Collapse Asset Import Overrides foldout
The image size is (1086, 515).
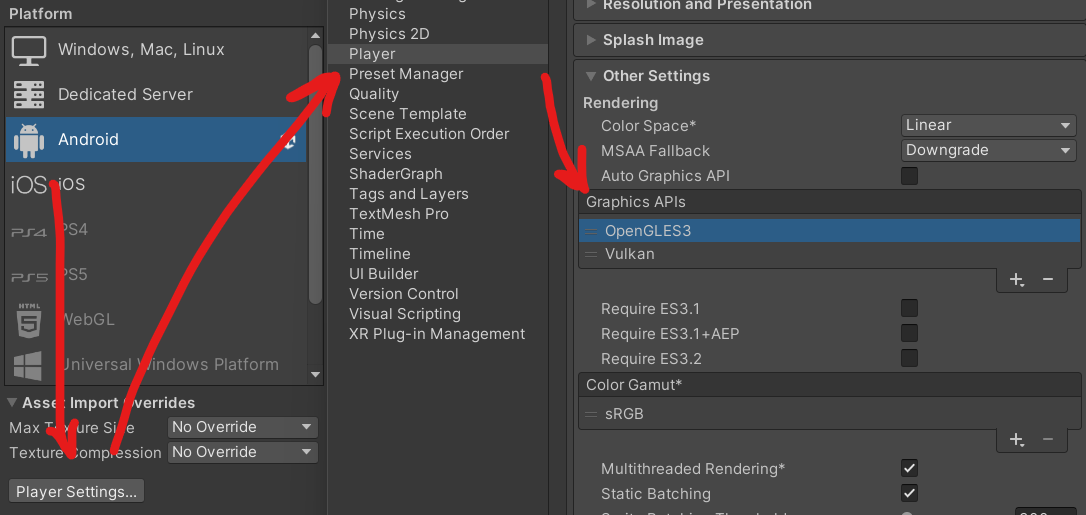click(x=12, y=403)
